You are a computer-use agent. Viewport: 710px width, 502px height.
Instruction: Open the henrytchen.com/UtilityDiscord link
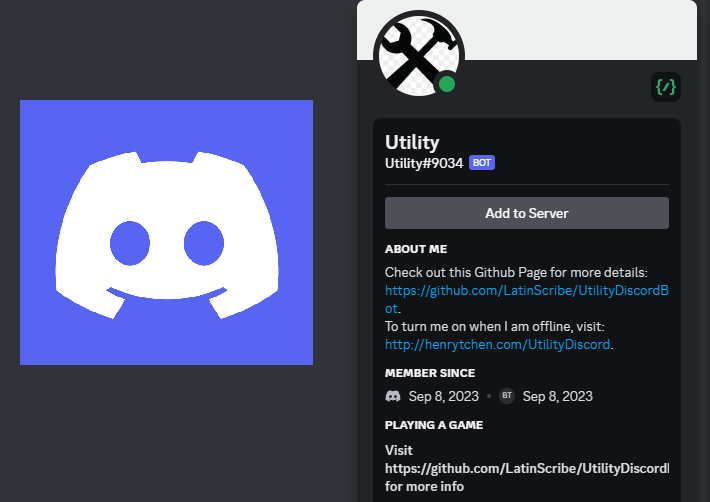(x=497, y=344)
